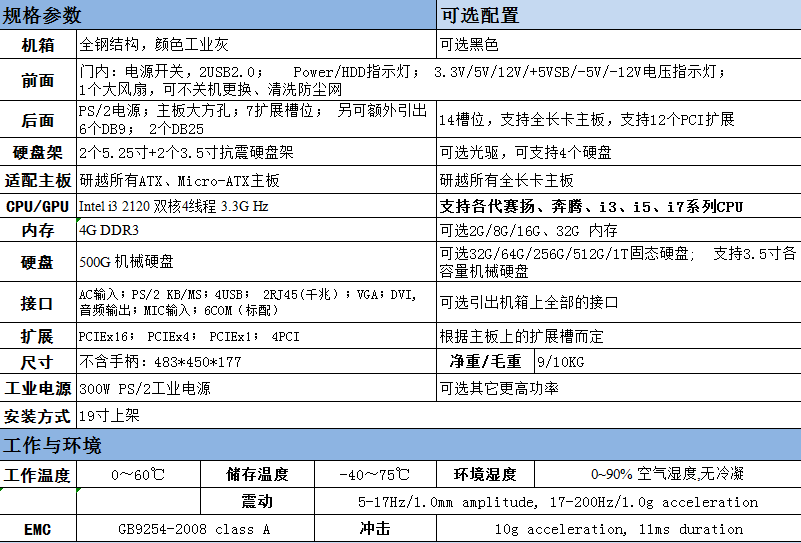This screenshot has width=801, height=543.
Task: Select the EMC label cell
Action: (x=38, y=529)
